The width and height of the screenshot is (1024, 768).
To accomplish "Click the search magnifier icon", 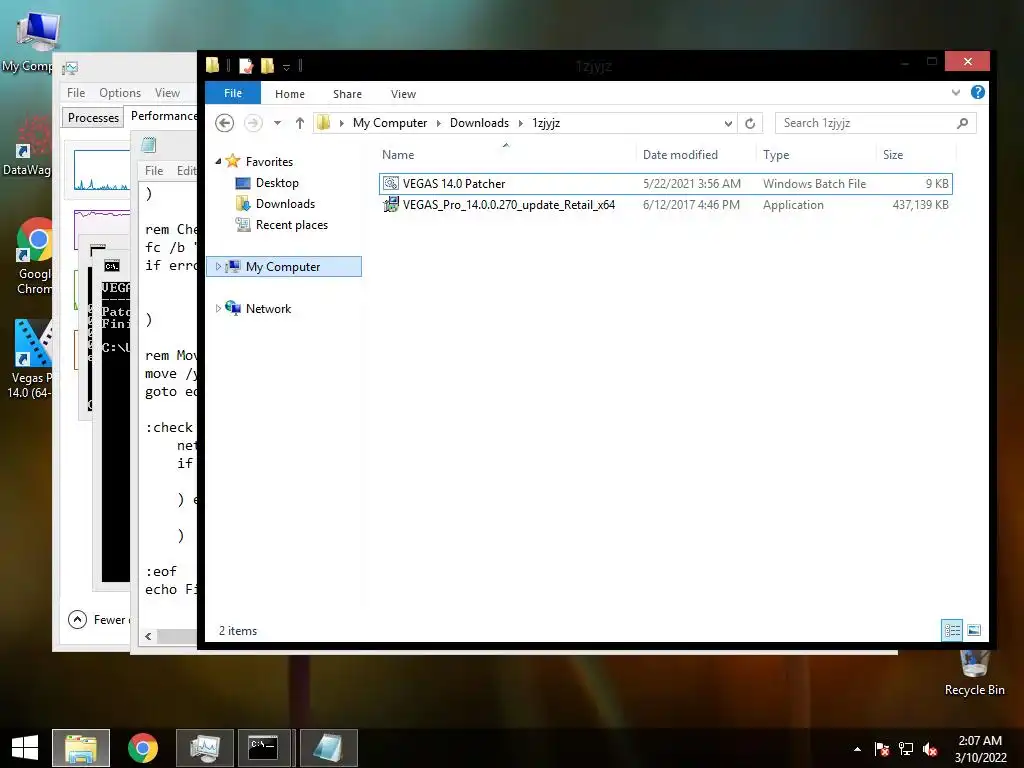I will (962, 123).
